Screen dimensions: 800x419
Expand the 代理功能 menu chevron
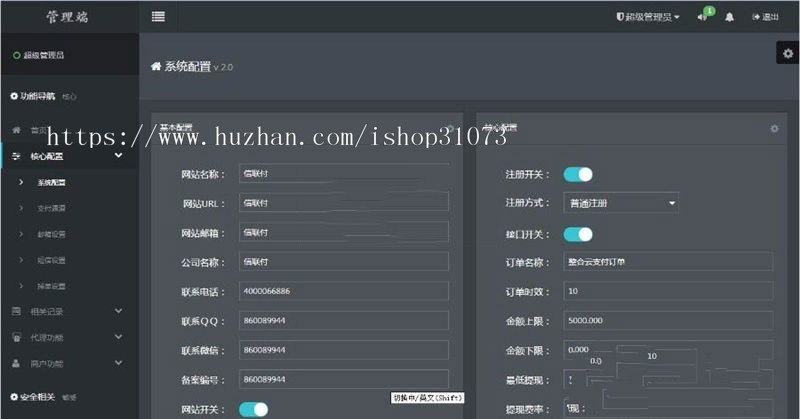(118, 337)
